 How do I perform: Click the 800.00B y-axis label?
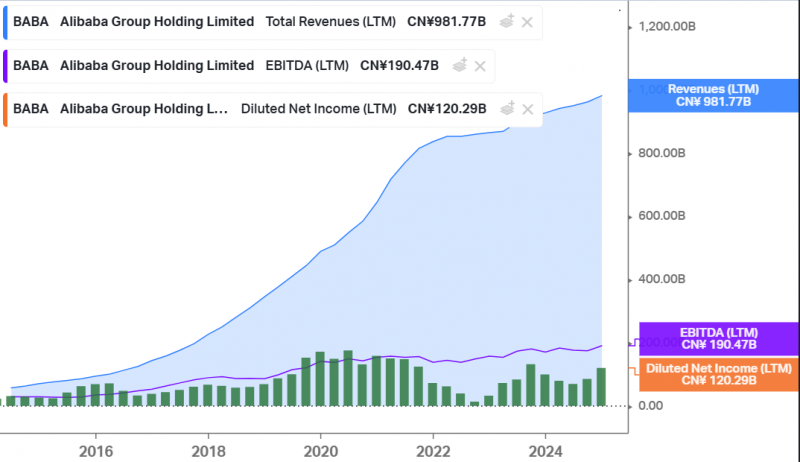click(x=662, y=153)
